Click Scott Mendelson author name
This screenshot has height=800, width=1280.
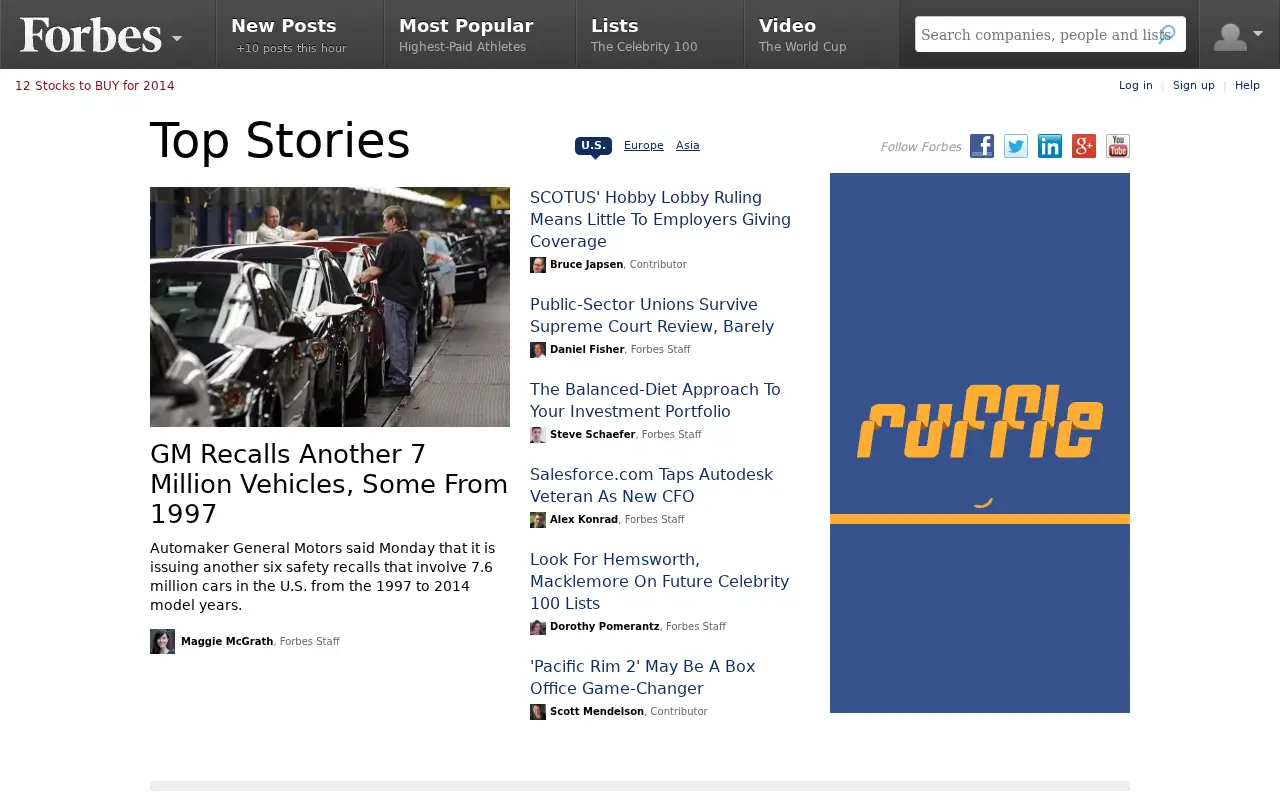tap(597, 712)
